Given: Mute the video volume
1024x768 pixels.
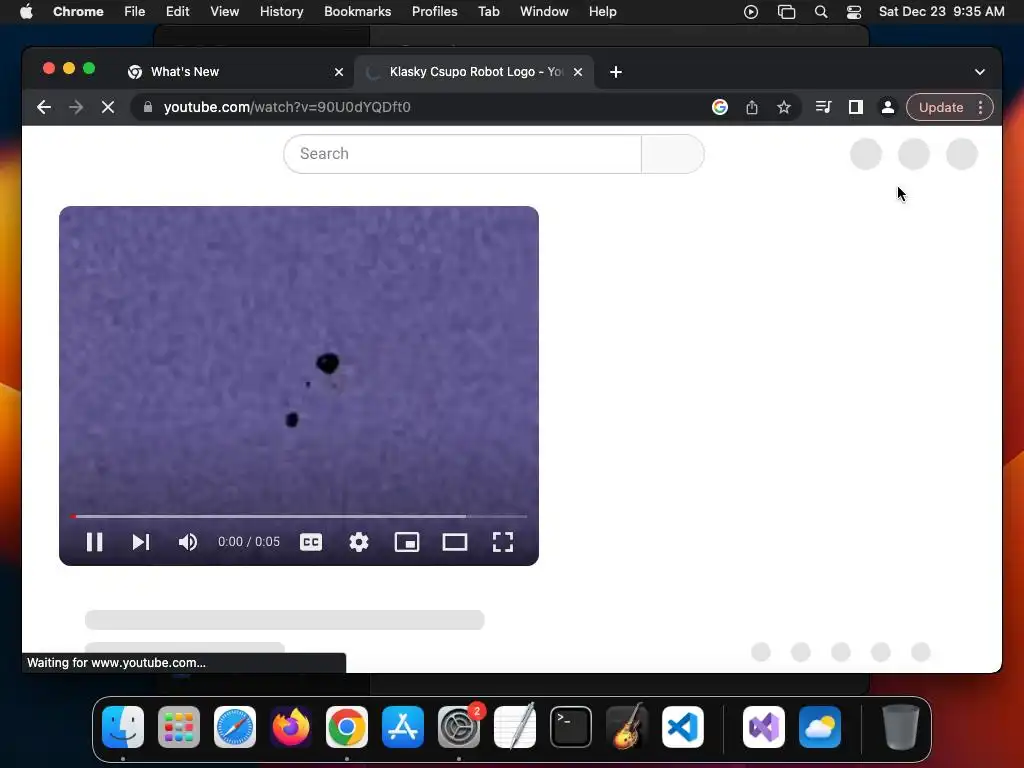Looking at the screenshot, I should tap(187, 542).
